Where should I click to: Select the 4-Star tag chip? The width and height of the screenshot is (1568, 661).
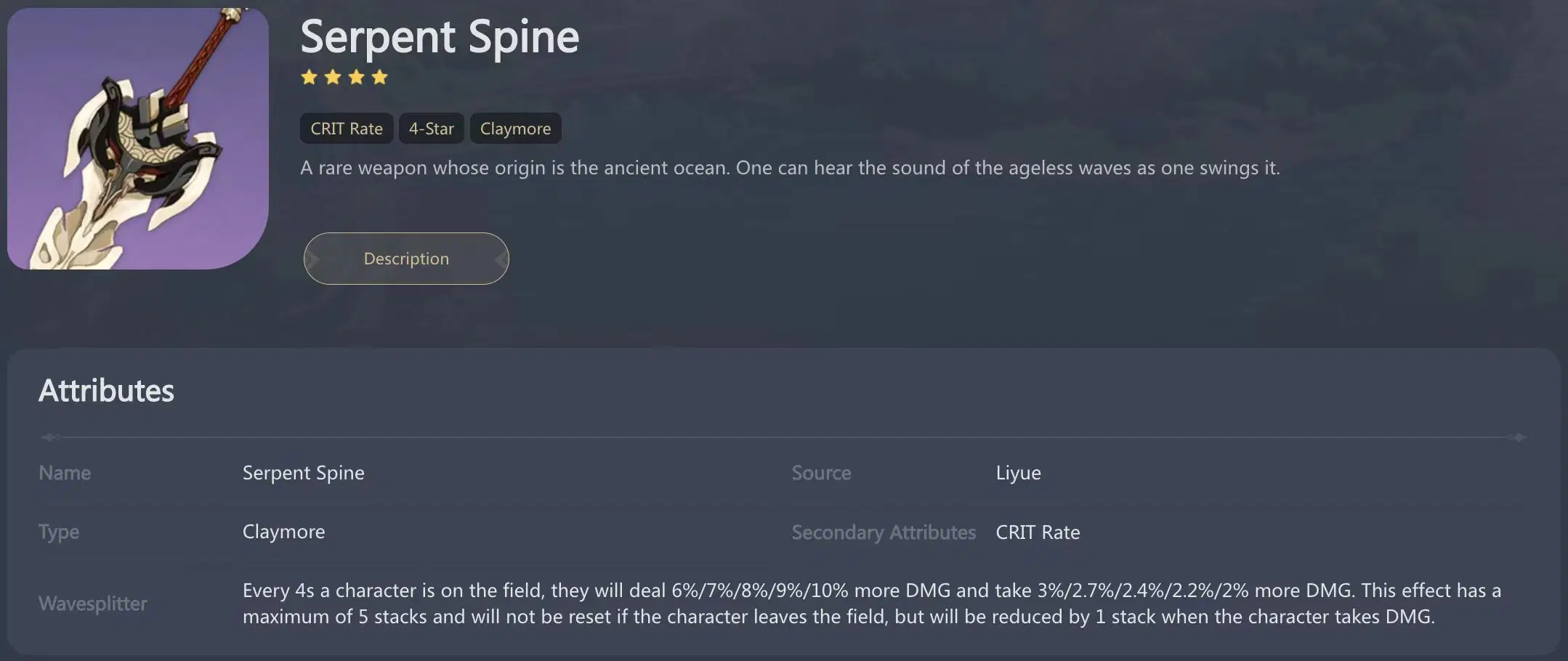coord(431,129)
